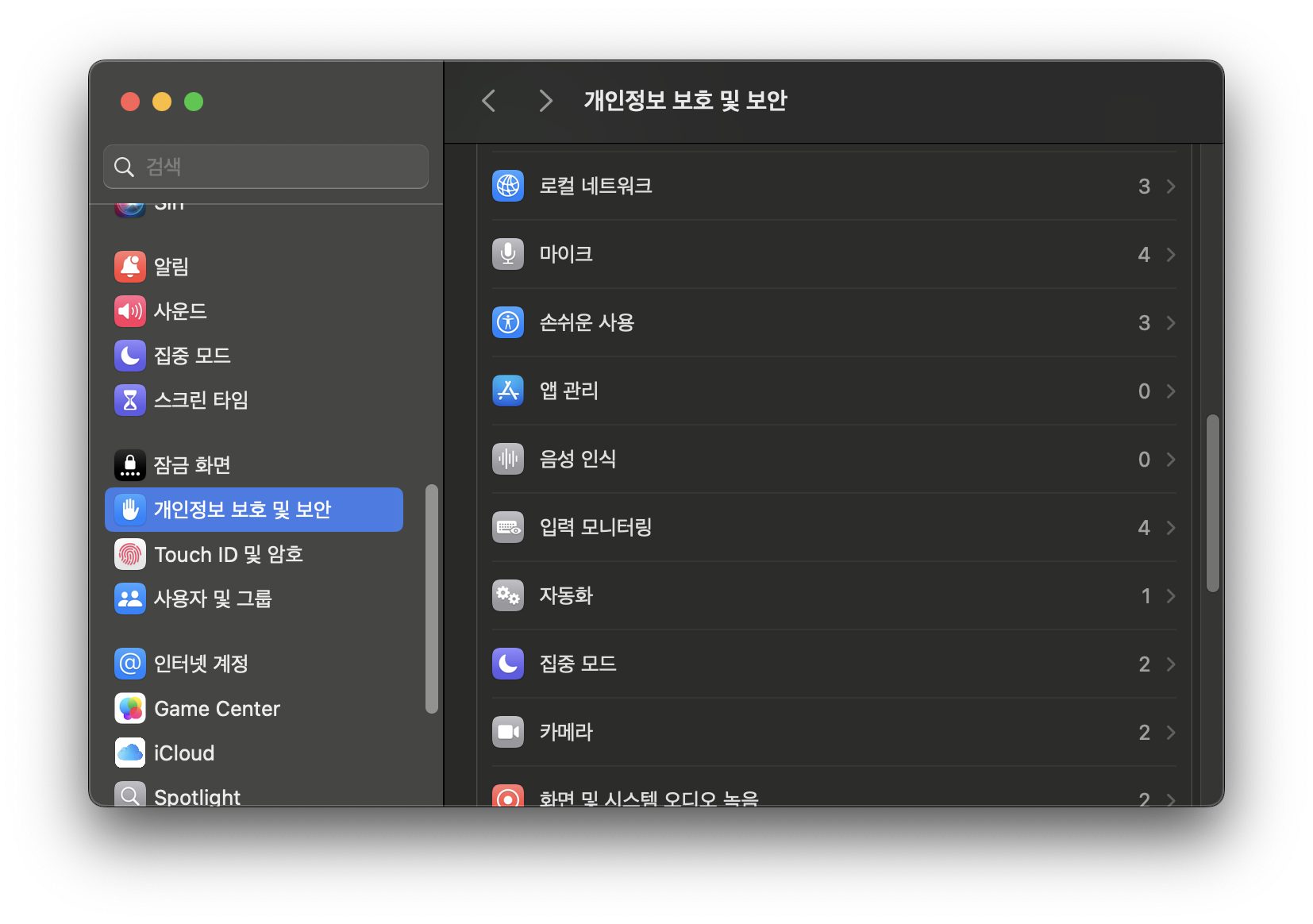Open 카메라 via its right chevron

[1171, 732]
